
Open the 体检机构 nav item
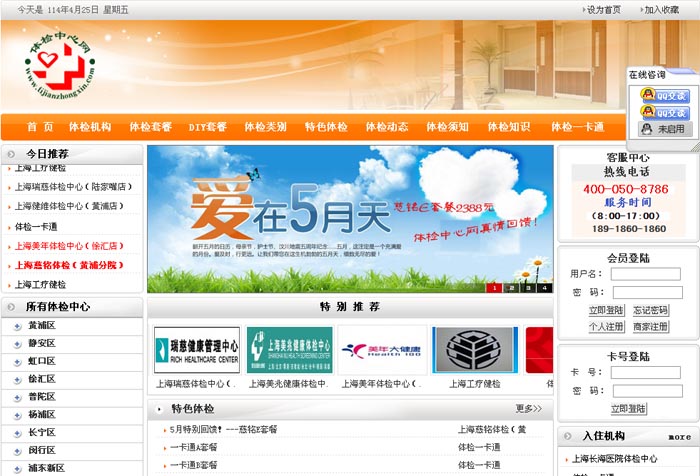90,127
